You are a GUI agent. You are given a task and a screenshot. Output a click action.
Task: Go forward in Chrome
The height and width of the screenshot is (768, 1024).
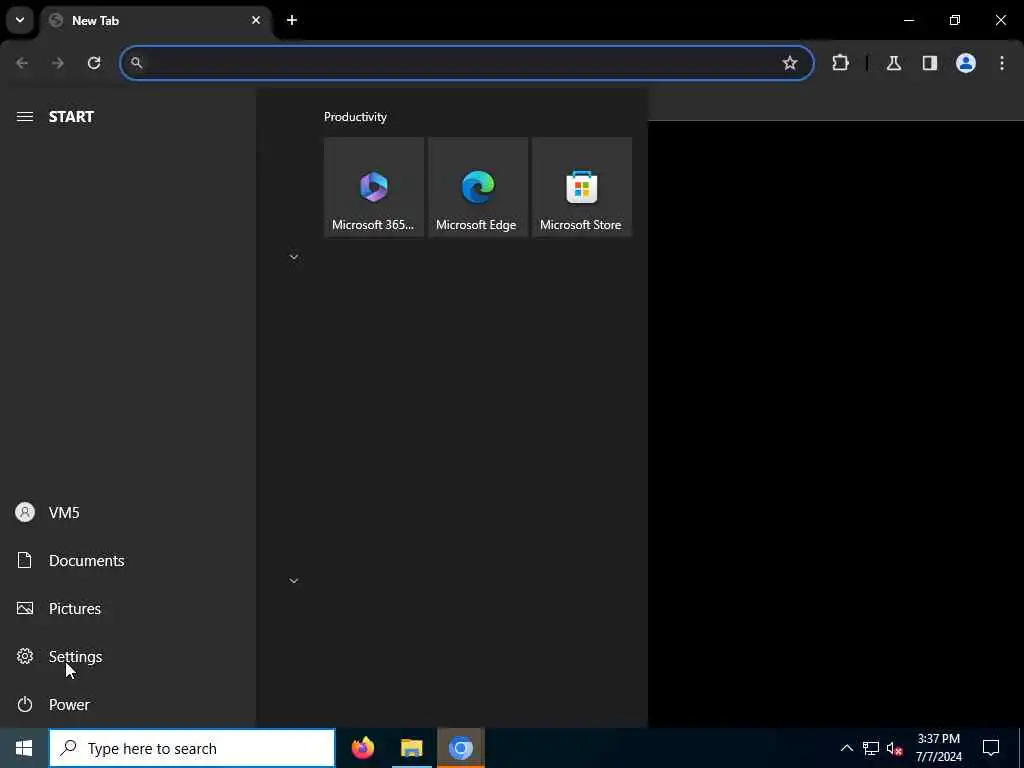(58, 63)
